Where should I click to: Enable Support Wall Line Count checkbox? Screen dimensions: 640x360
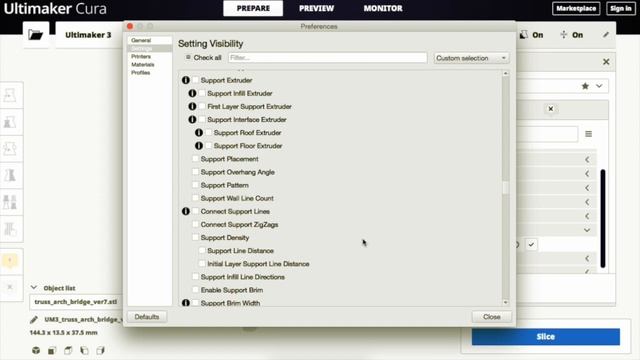(x=196, y=198)
